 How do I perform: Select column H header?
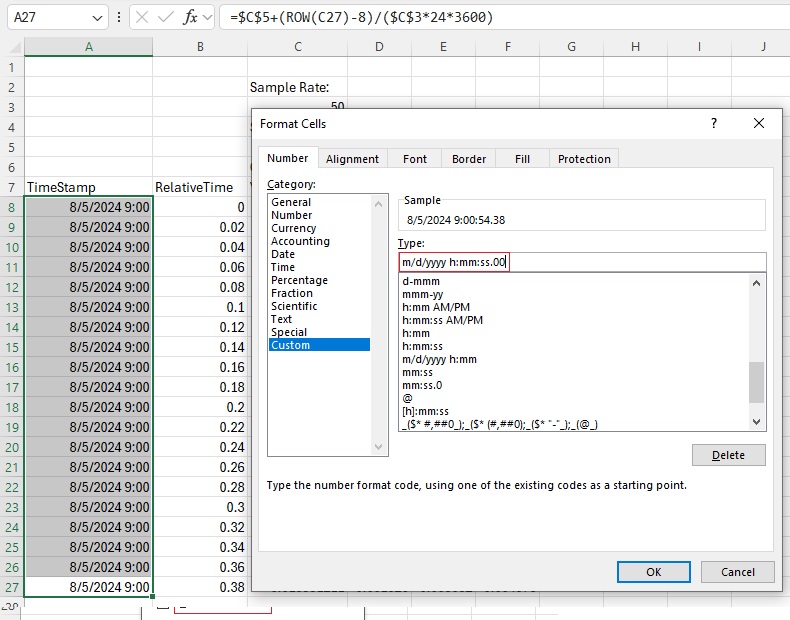635,47
